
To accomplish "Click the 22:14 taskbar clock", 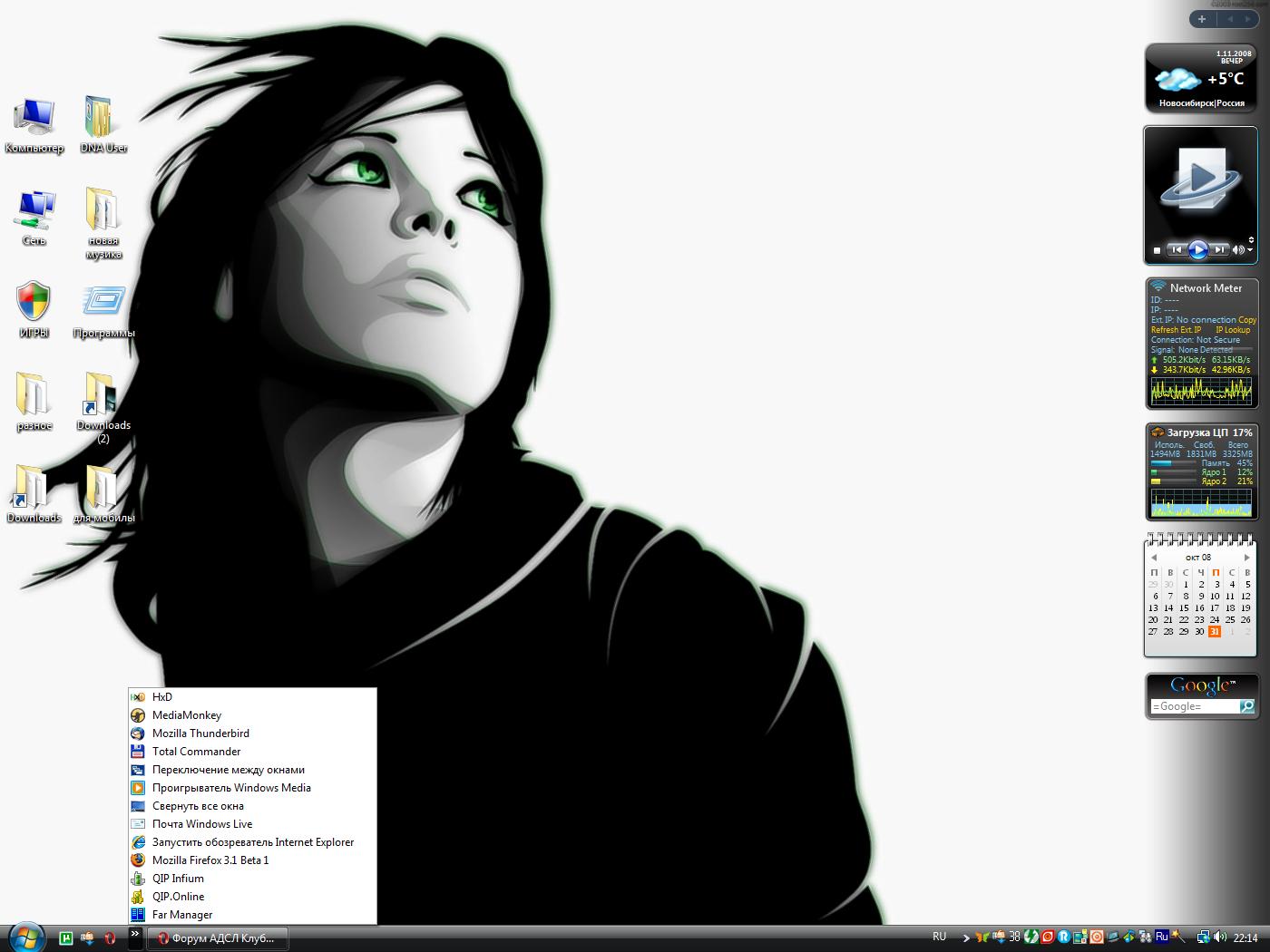I will pyautogui.click(x=1245, y=937).
